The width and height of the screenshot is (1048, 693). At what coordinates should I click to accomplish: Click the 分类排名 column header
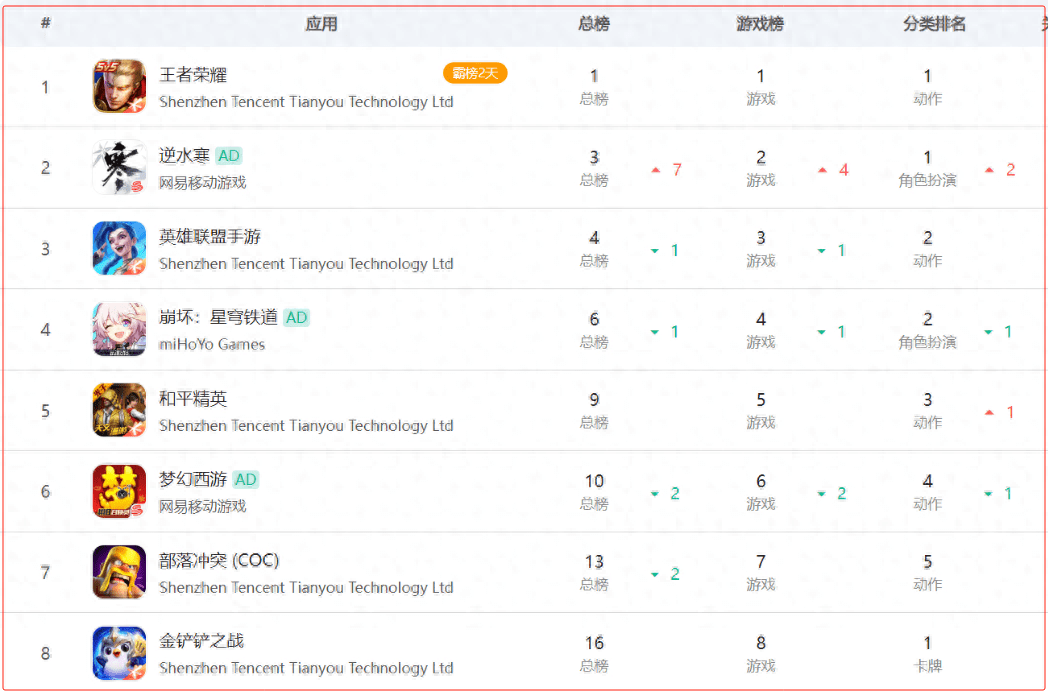point(934,24)
